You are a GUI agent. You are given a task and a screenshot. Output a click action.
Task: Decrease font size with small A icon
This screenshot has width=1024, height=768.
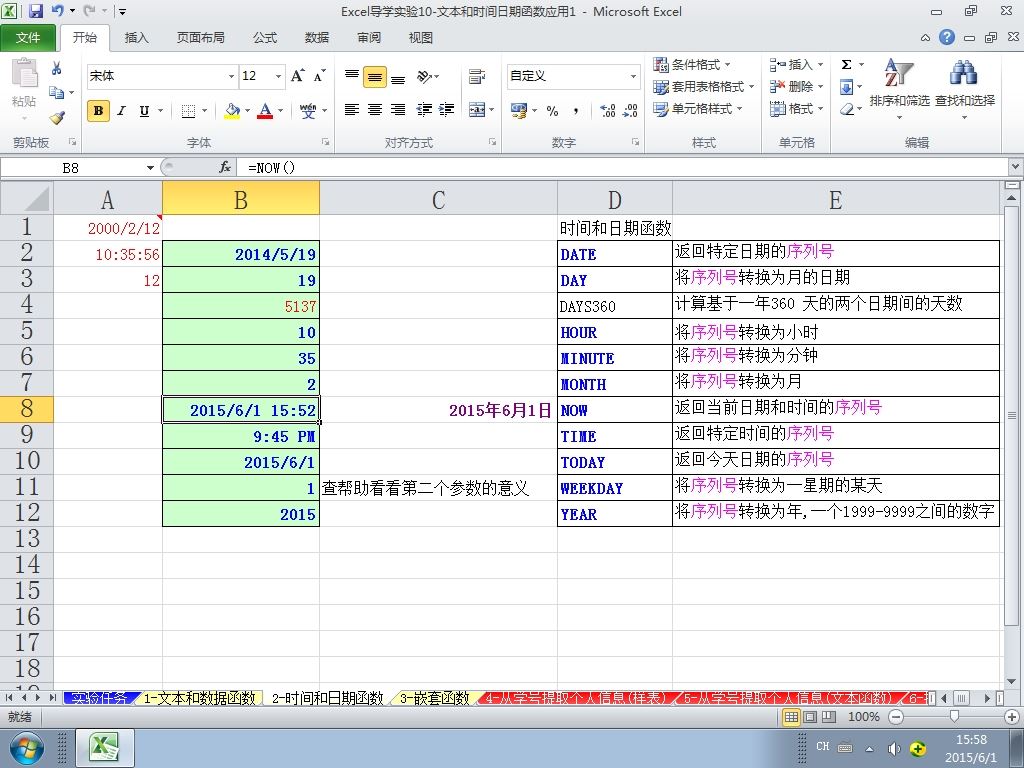[319, 76]
